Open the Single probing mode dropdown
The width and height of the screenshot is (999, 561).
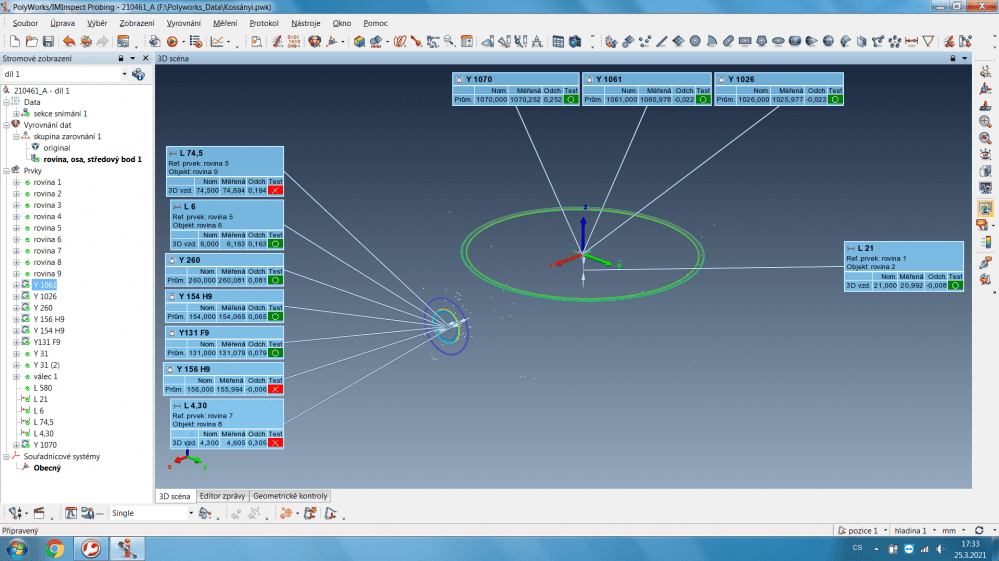191,513
